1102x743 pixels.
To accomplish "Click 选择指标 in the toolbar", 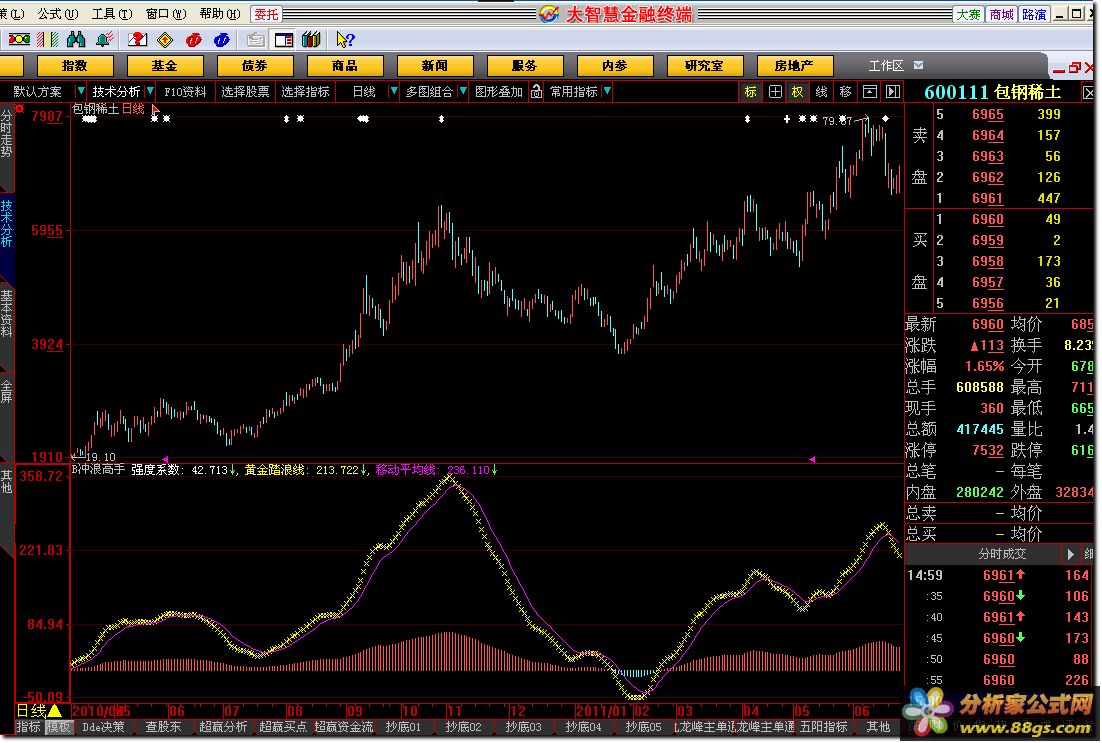I will click(305, 91).
